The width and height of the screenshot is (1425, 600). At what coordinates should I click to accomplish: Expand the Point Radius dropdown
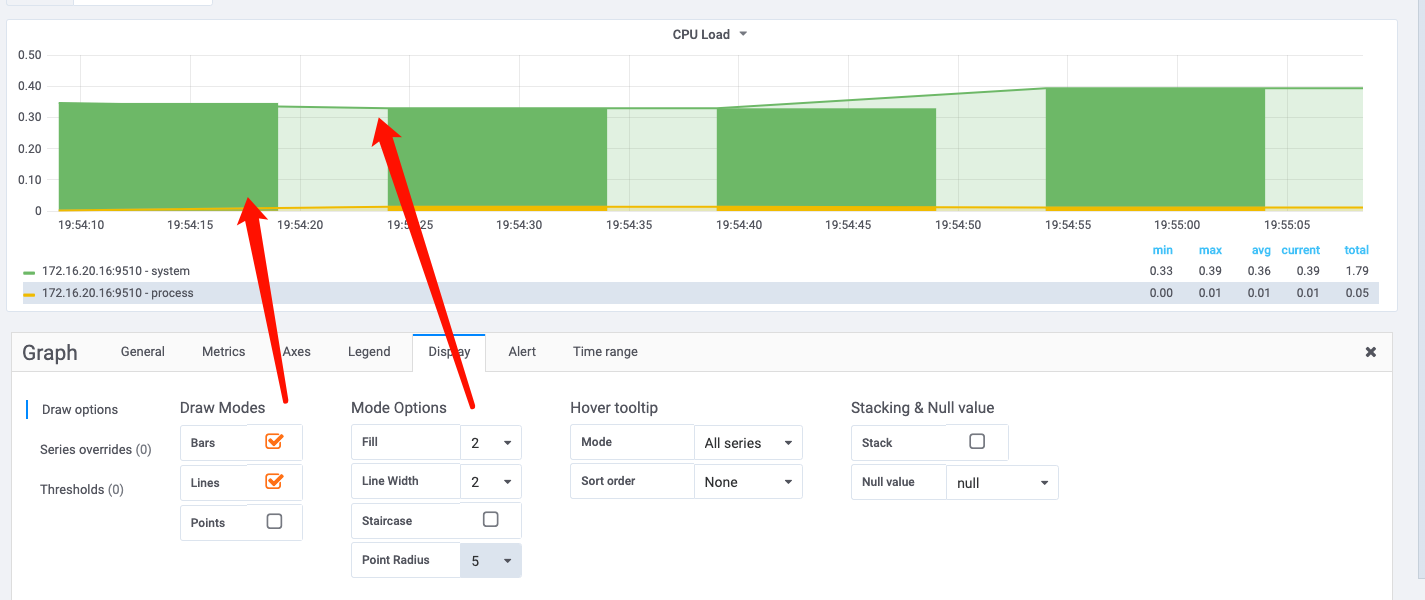point(490,561)
